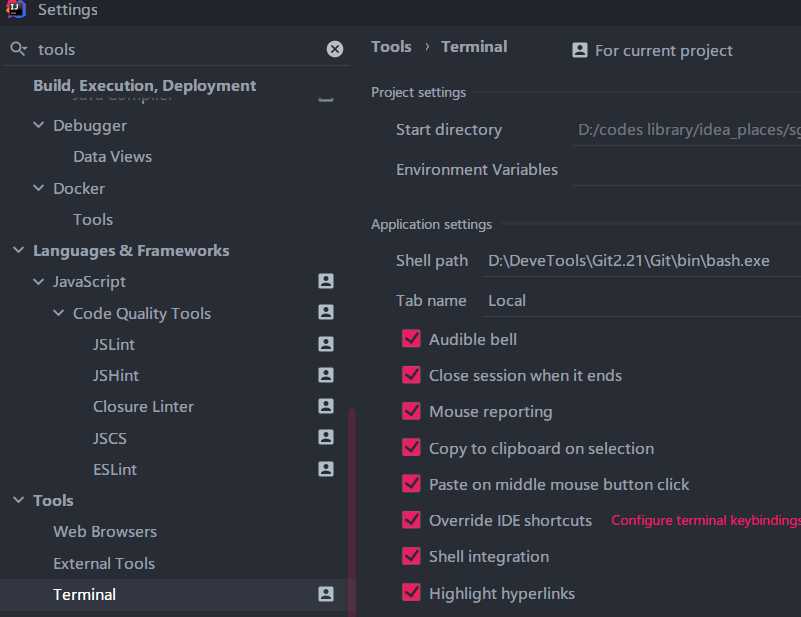Click the project icon beside Closure Linter
This screenshot has width=801, height=617.
click(325, 406)
